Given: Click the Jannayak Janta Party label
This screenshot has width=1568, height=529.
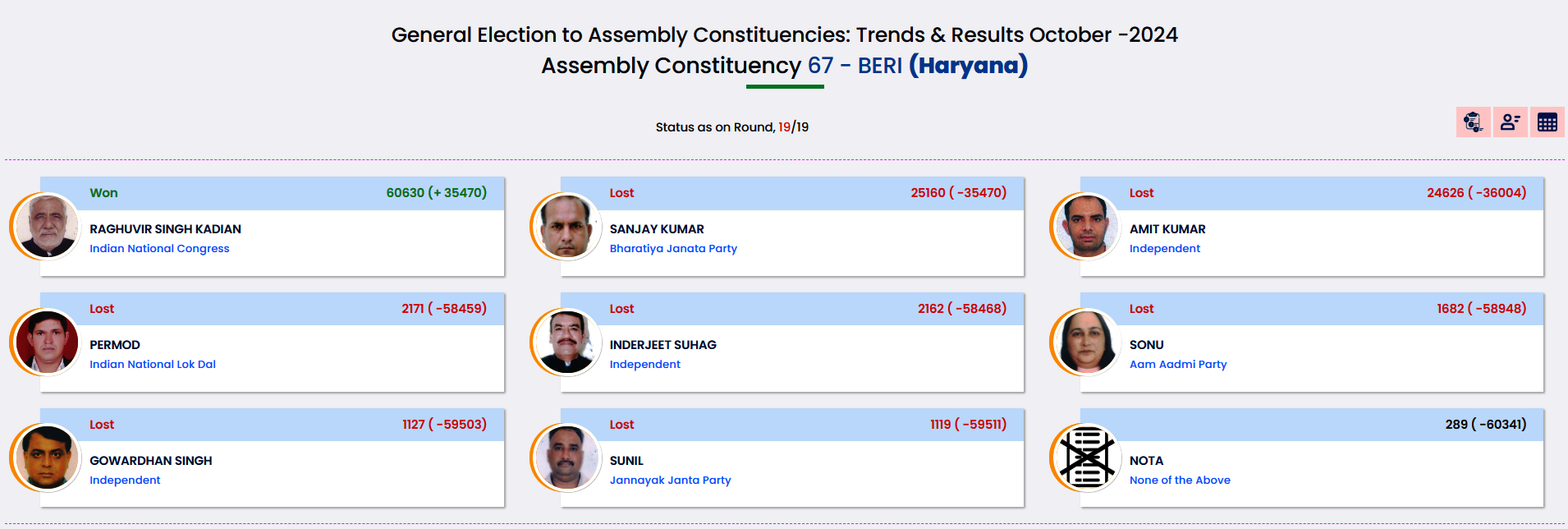Looking at the screenshot, I should (x=670, y=480).
